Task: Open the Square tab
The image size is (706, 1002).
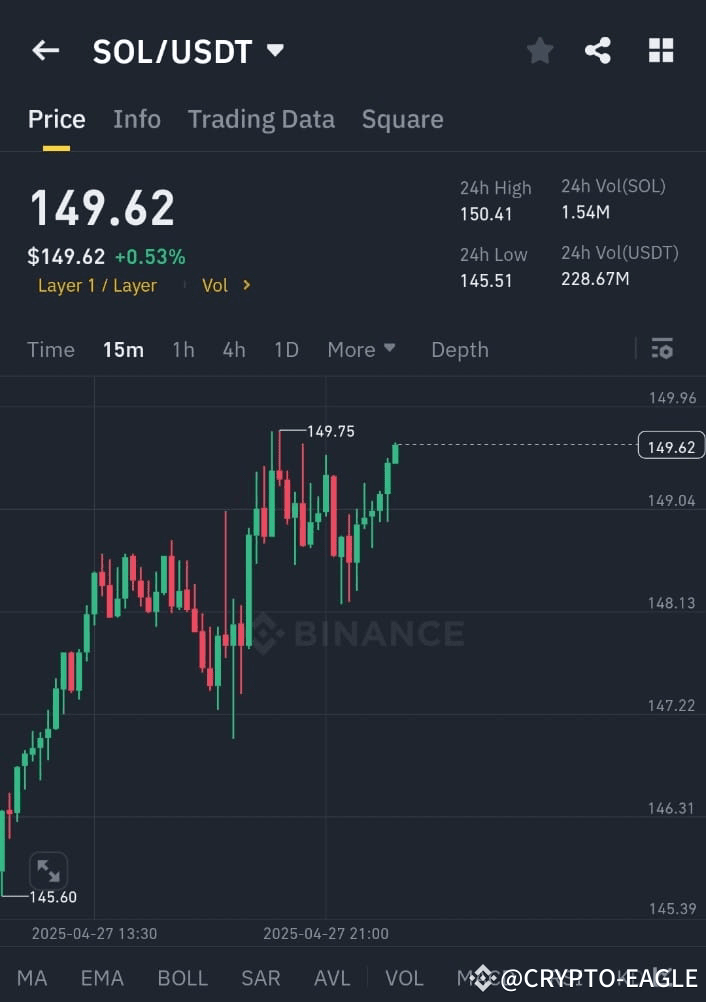Action: pos(402,119)
